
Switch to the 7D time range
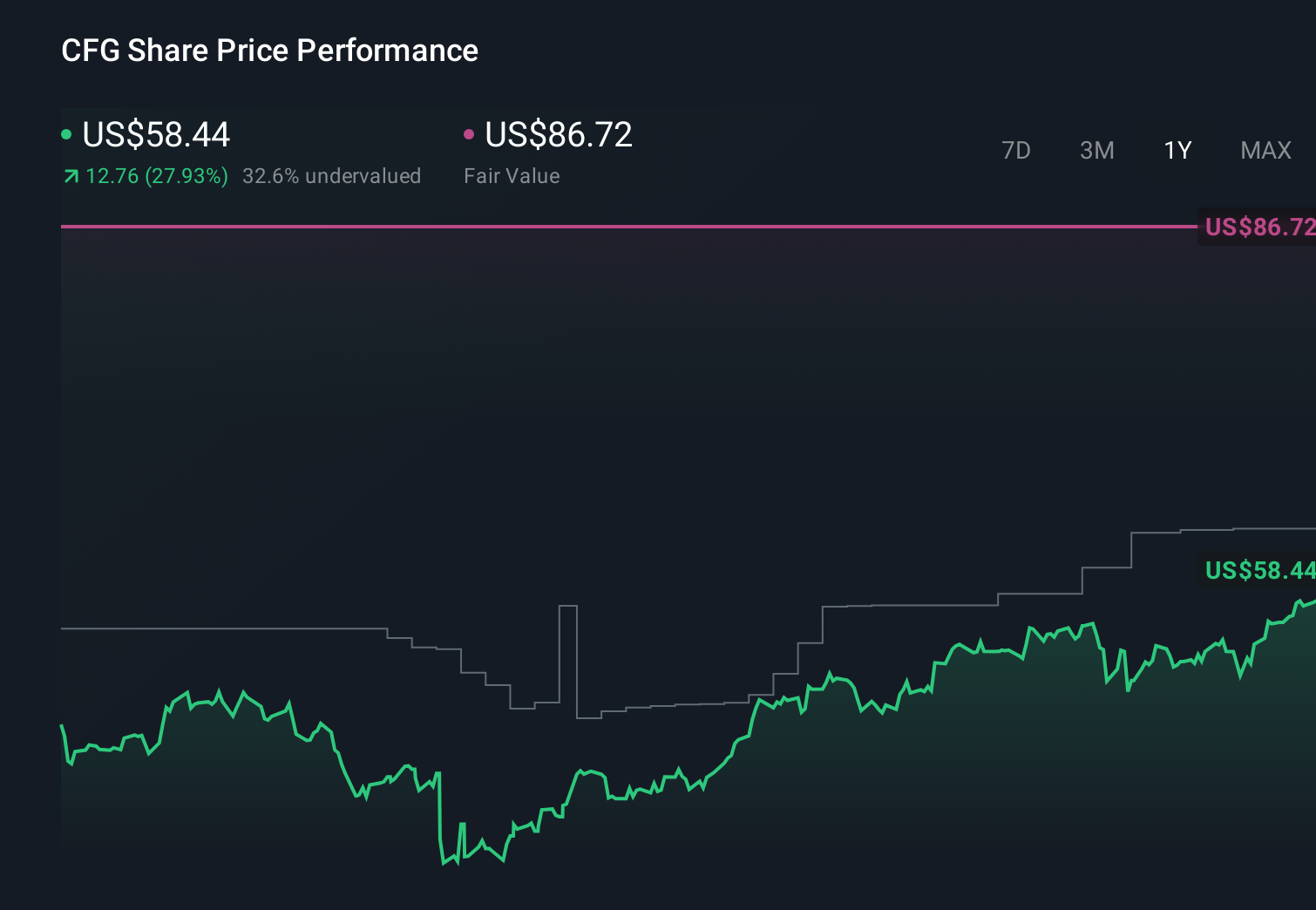tap(1016, 150)
